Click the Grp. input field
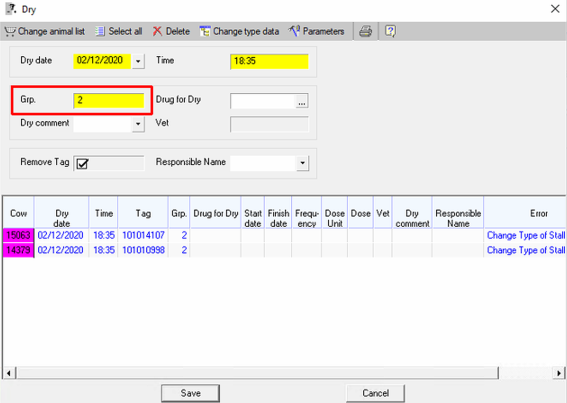The width and height of the screenshot is (567, 403). [109, 101]
